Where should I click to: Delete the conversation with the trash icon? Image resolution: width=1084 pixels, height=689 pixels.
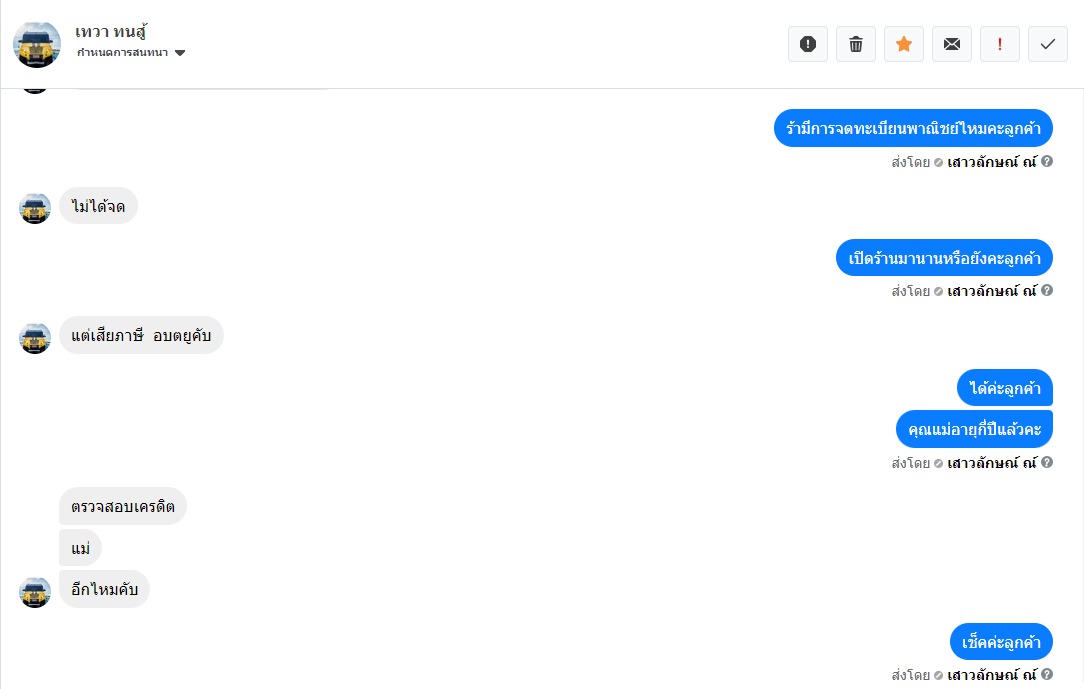coord(856,44)
